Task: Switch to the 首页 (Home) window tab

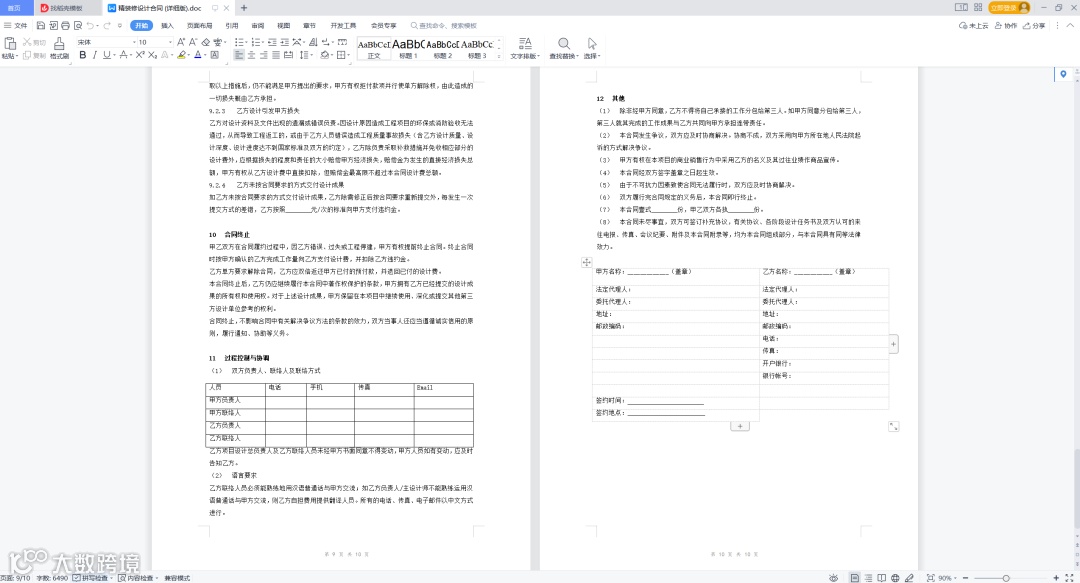Action: pyautogui.click(x=14, y=8)
